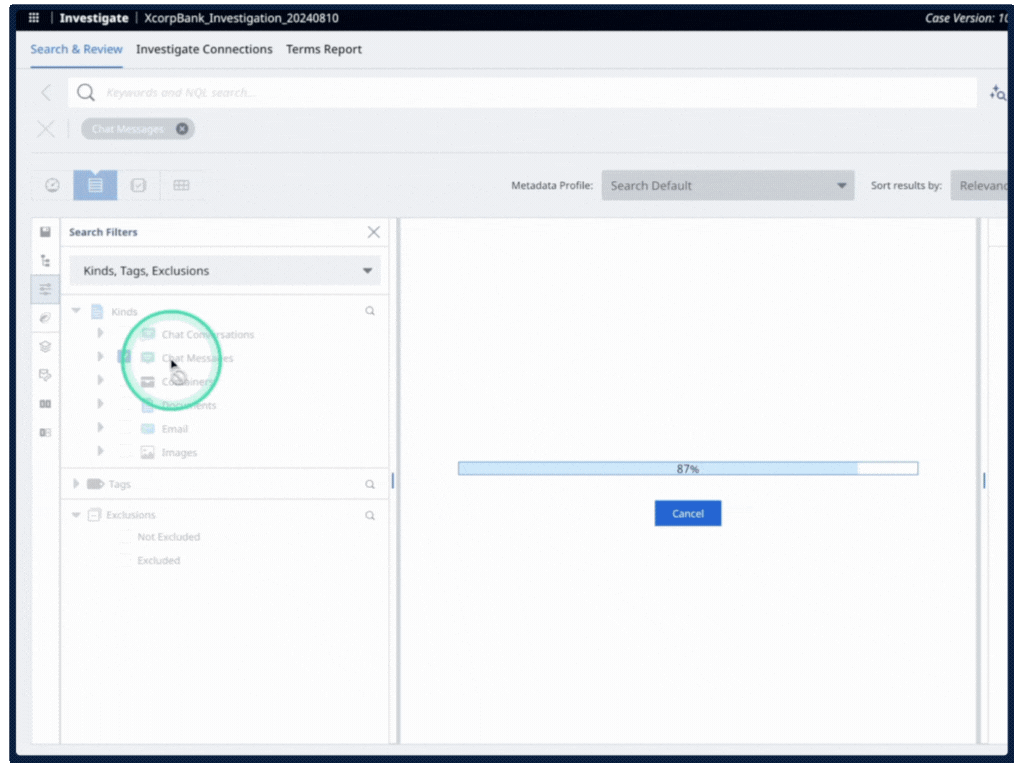Viewport: 1024px width, 768px height.
Task: Select the filter sliders sidebar icon
Action: [45, 289]
